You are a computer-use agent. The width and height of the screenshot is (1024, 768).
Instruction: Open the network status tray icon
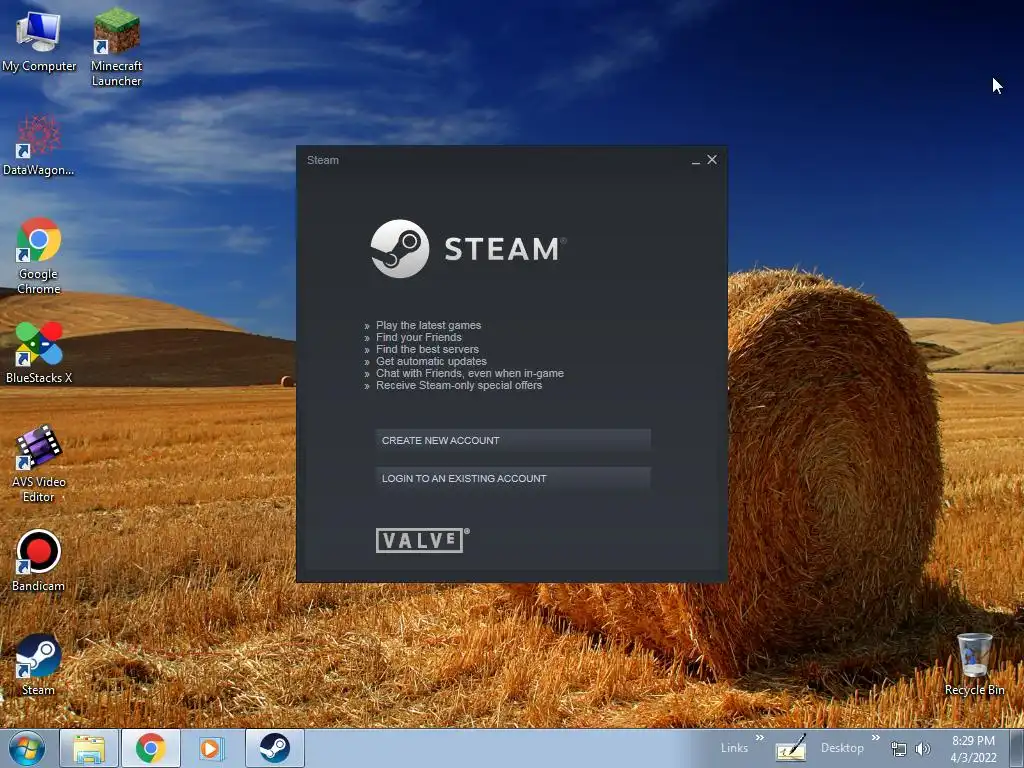pyautogui.click(x=899, y=749)
